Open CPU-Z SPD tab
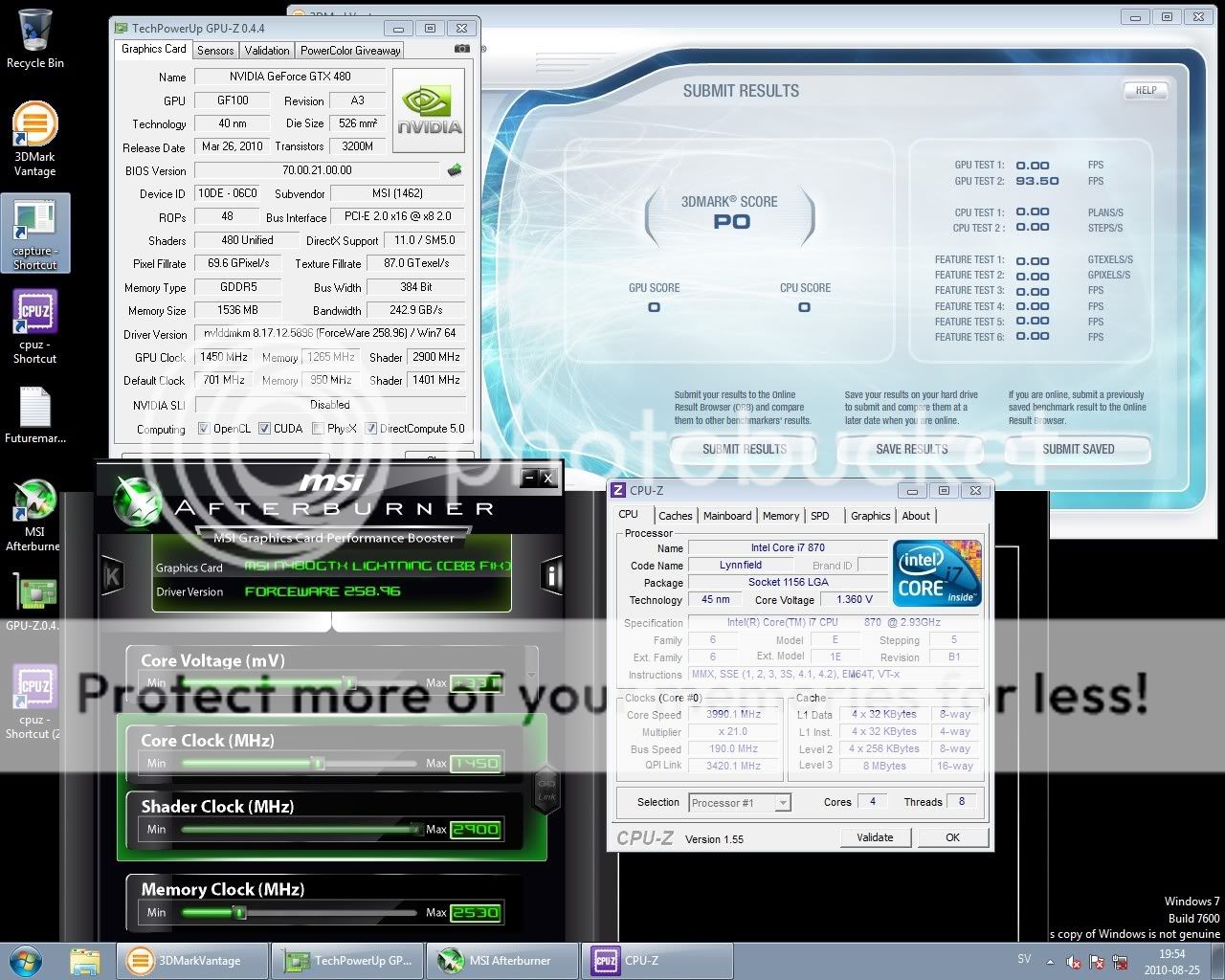The width and height of the screenshot is (1225, 980). 820,516
